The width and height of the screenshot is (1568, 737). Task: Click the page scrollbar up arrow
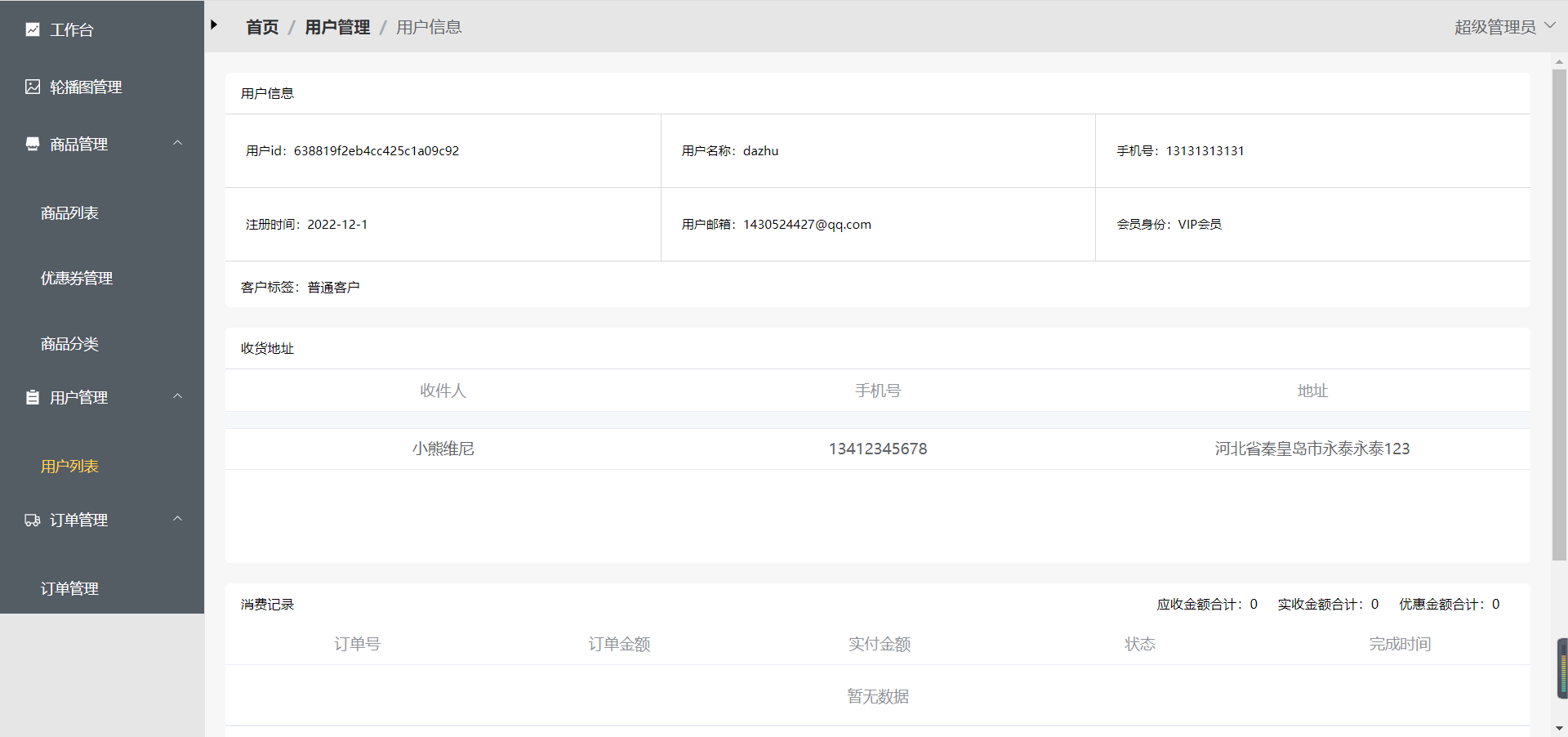click(1559, 61)
